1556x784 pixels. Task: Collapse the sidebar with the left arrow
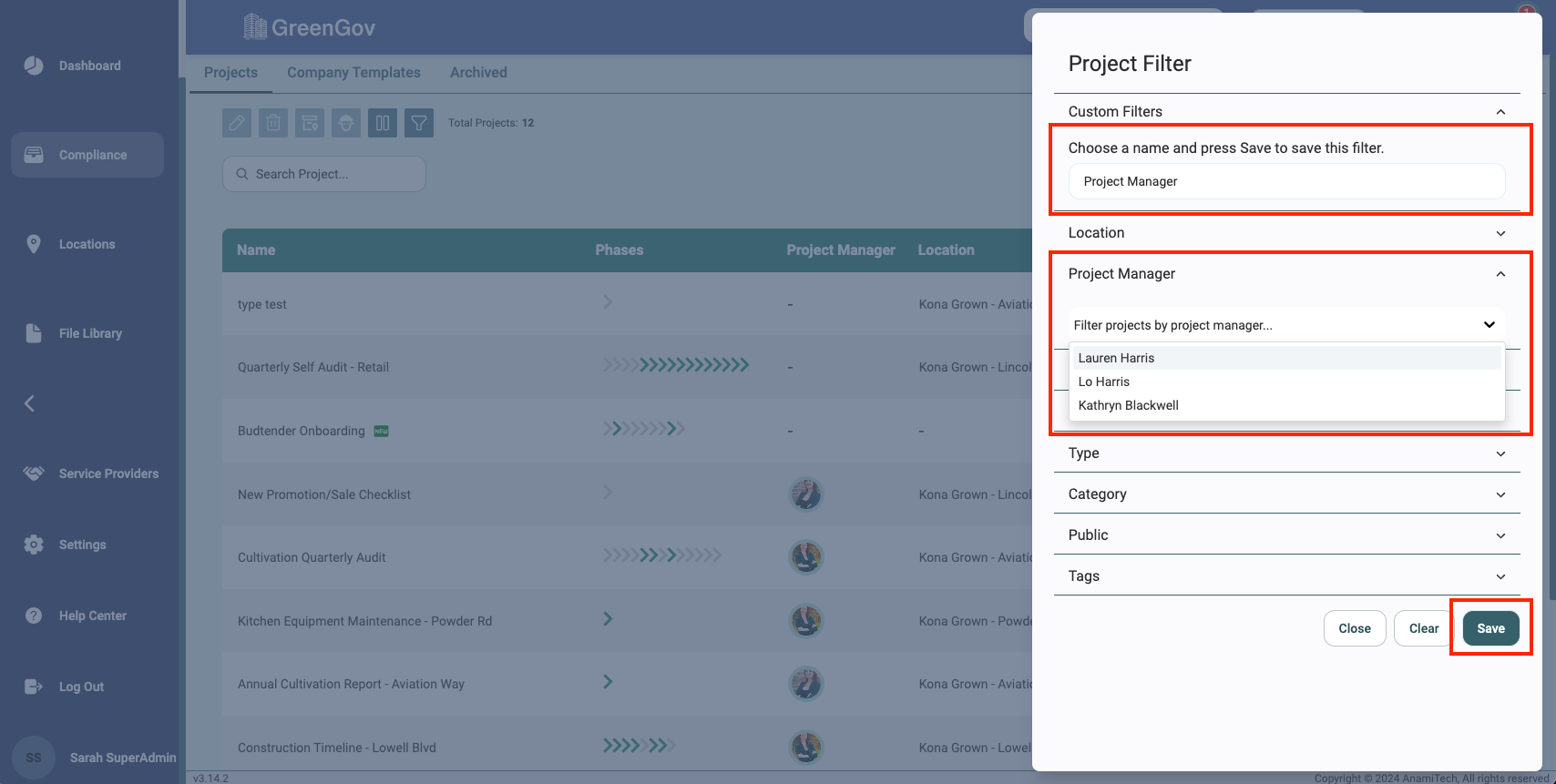[29, 403]
